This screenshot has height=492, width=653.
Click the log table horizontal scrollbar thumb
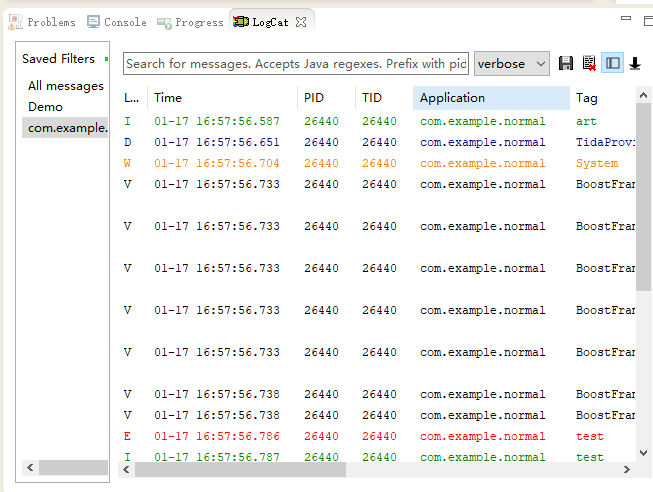[x=240, y=470]
